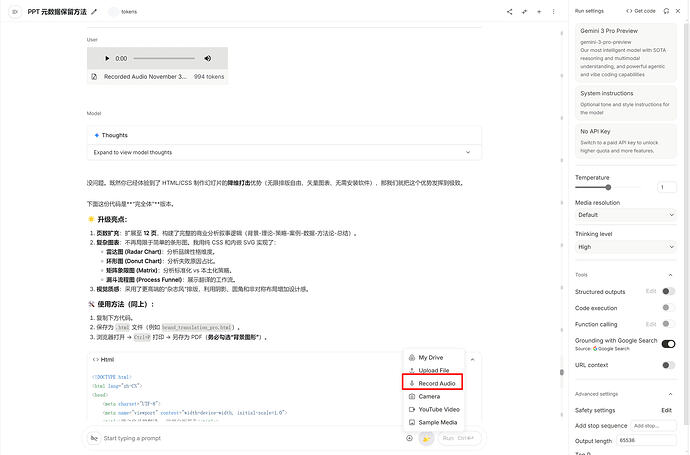Click the compare mode sparkle icon
This screenshot has width=690, height=455.
(524, 12)
